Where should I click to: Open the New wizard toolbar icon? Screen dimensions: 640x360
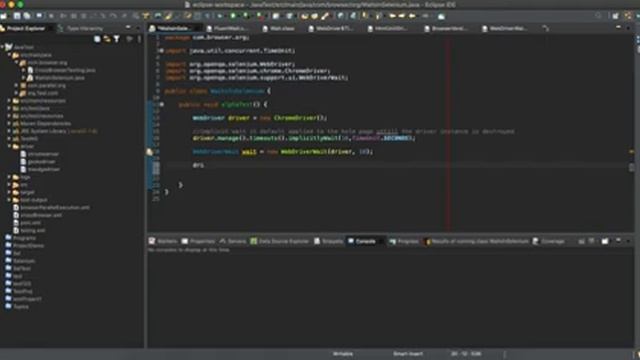coord(4,16)
